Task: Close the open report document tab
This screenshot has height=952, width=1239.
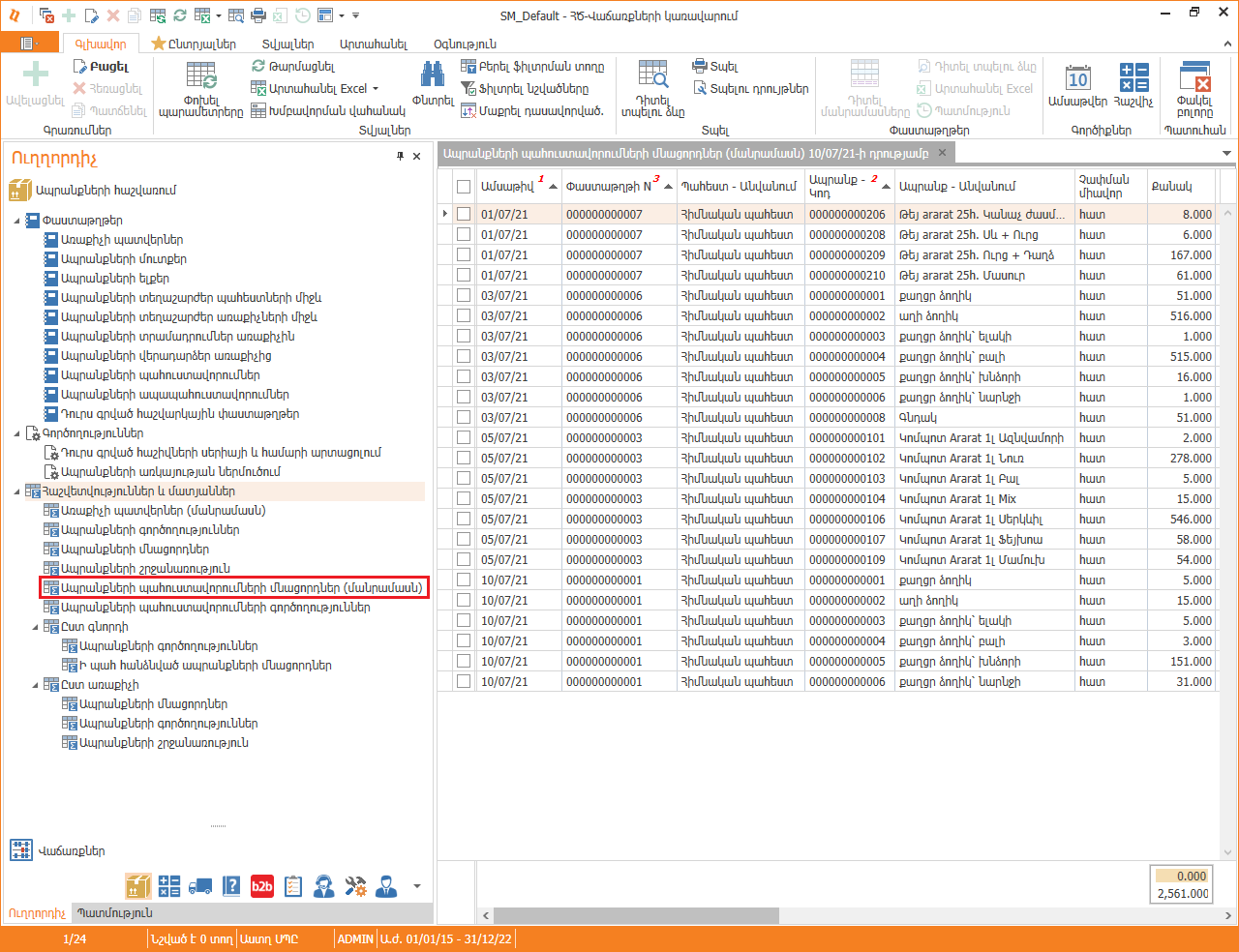Action: click(942, 153)
